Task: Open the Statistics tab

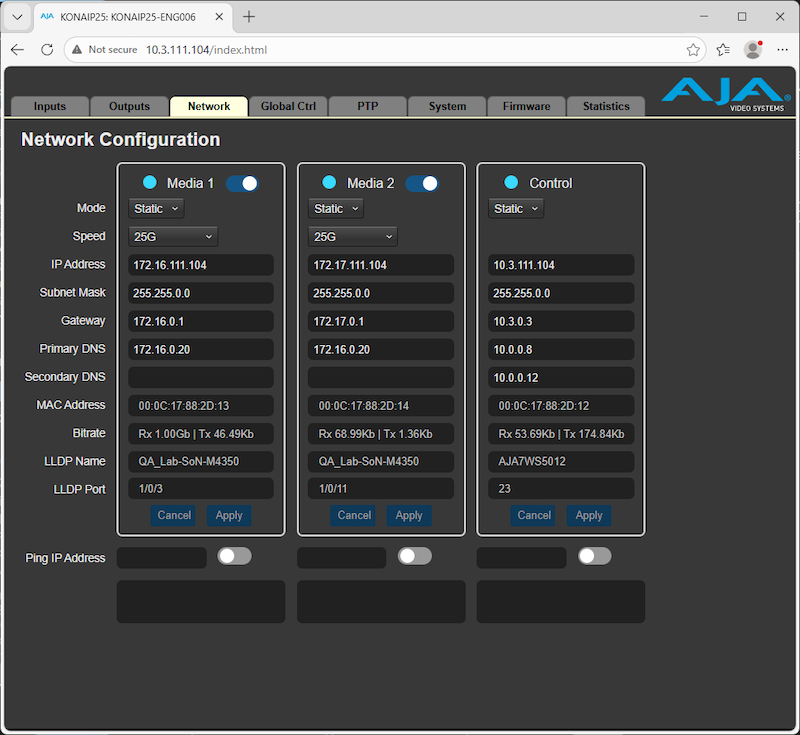Action: click(x=606, y=106)
